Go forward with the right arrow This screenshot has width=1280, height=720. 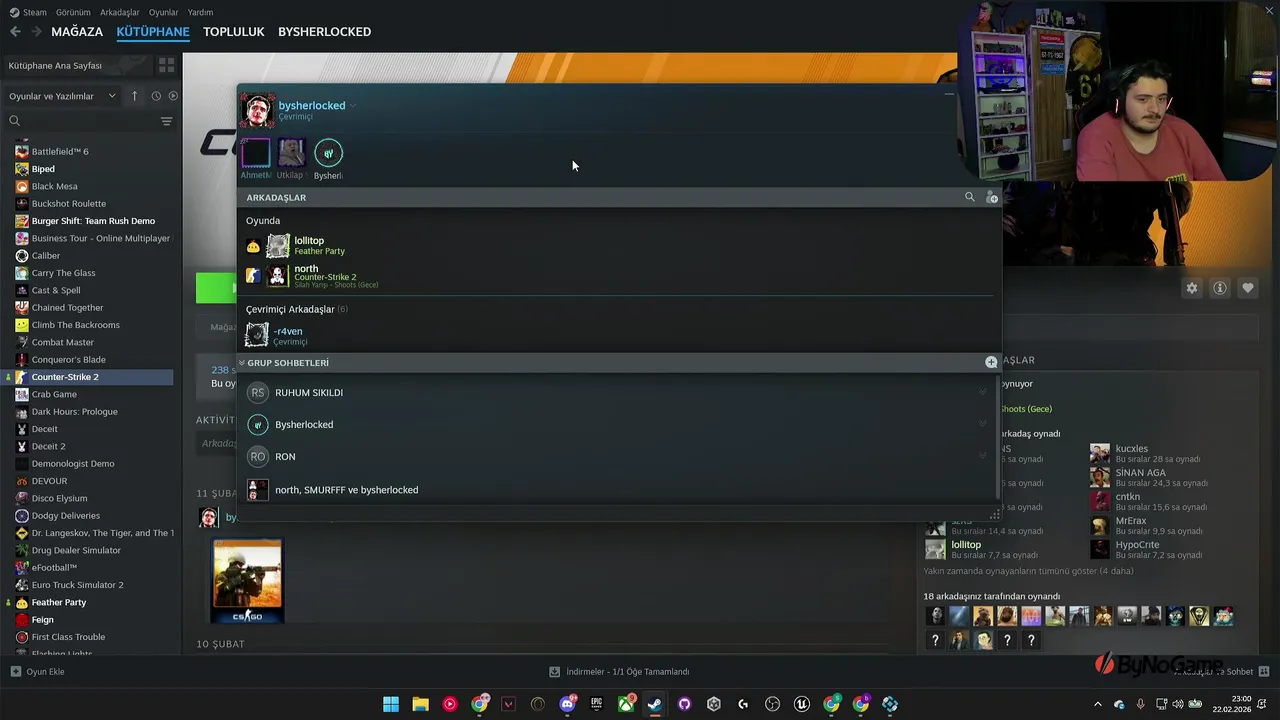(x=36, y=32)
